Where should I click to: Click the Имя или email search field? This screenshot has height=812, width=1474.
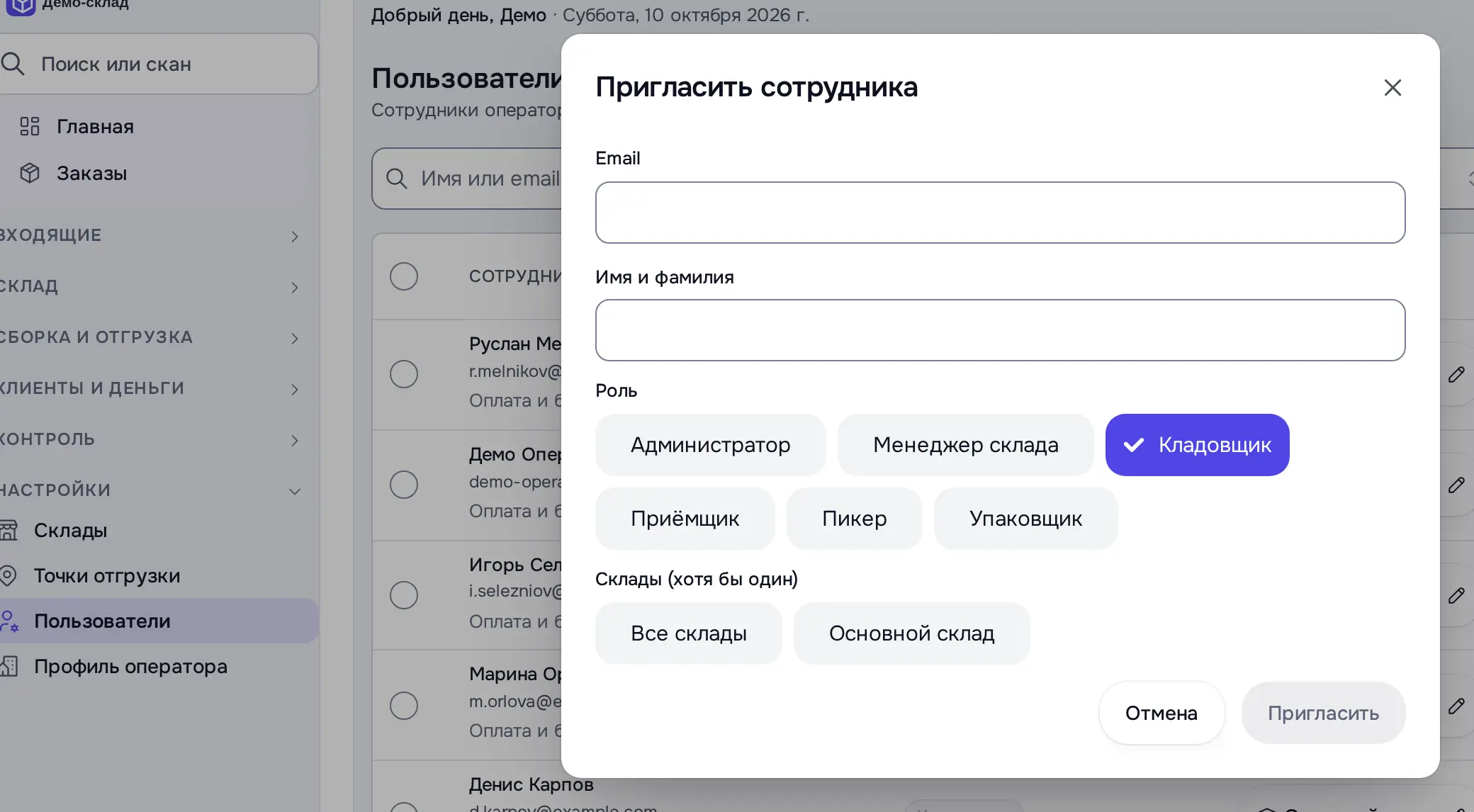tap(468, 179)
